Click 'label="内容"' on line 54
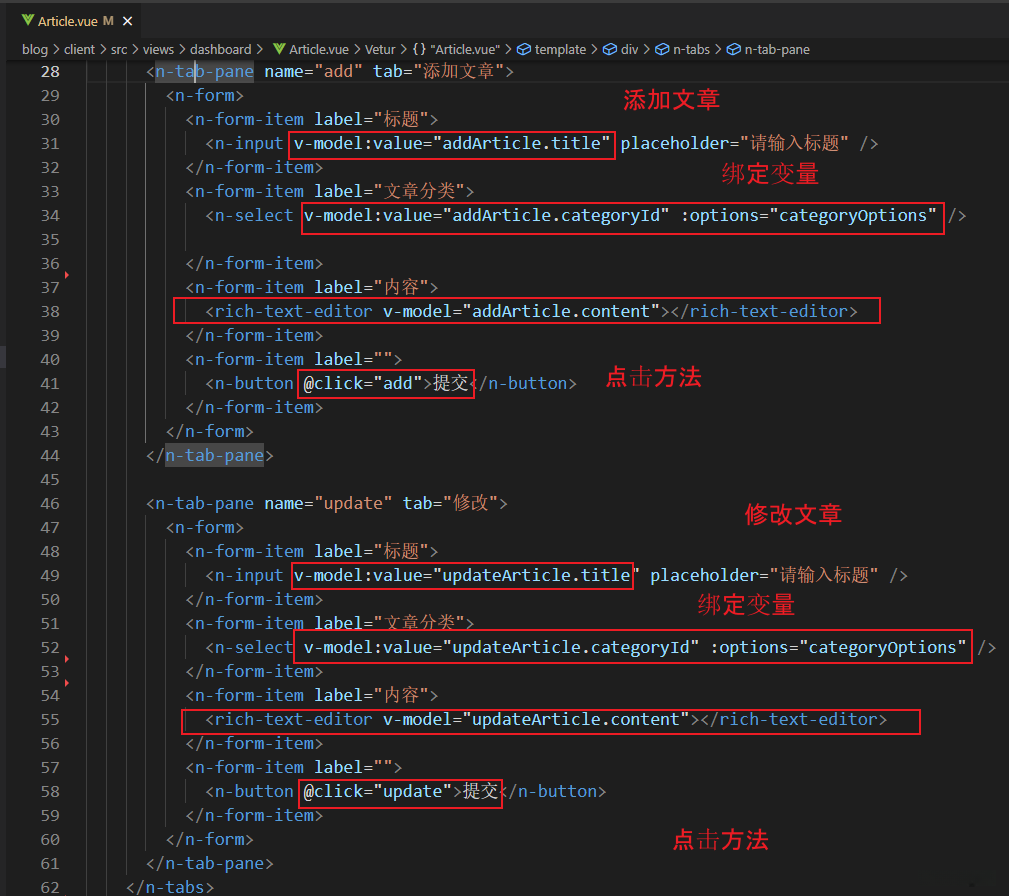The image size is (1009, 896). point(371,695)
